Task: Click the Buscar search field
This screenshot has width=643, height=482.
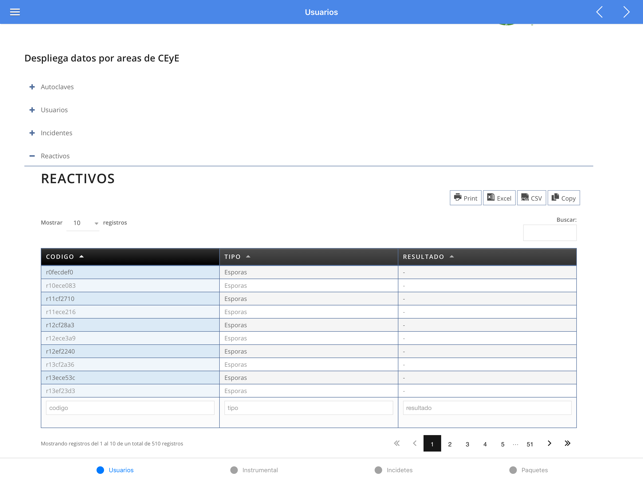Action: [550, 233]
